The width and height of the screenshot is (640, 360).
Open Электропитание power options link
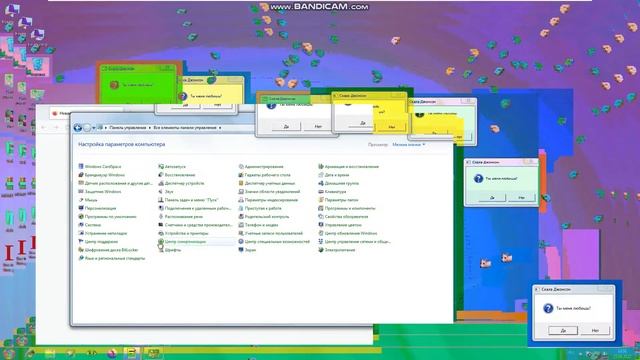point(337,250)
